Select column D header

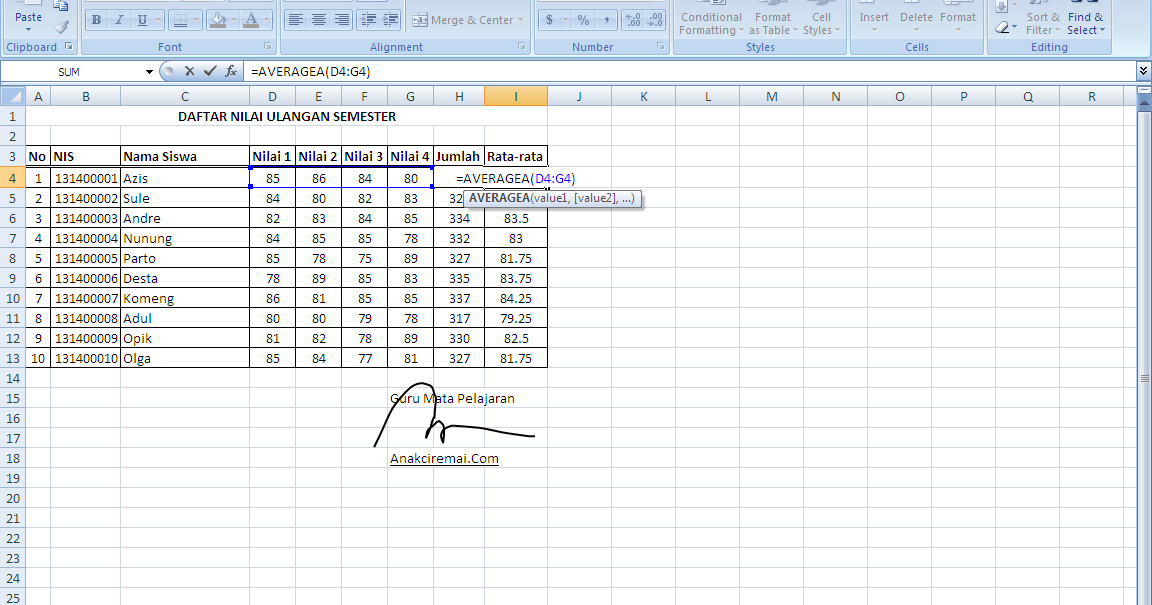point(273,96)
